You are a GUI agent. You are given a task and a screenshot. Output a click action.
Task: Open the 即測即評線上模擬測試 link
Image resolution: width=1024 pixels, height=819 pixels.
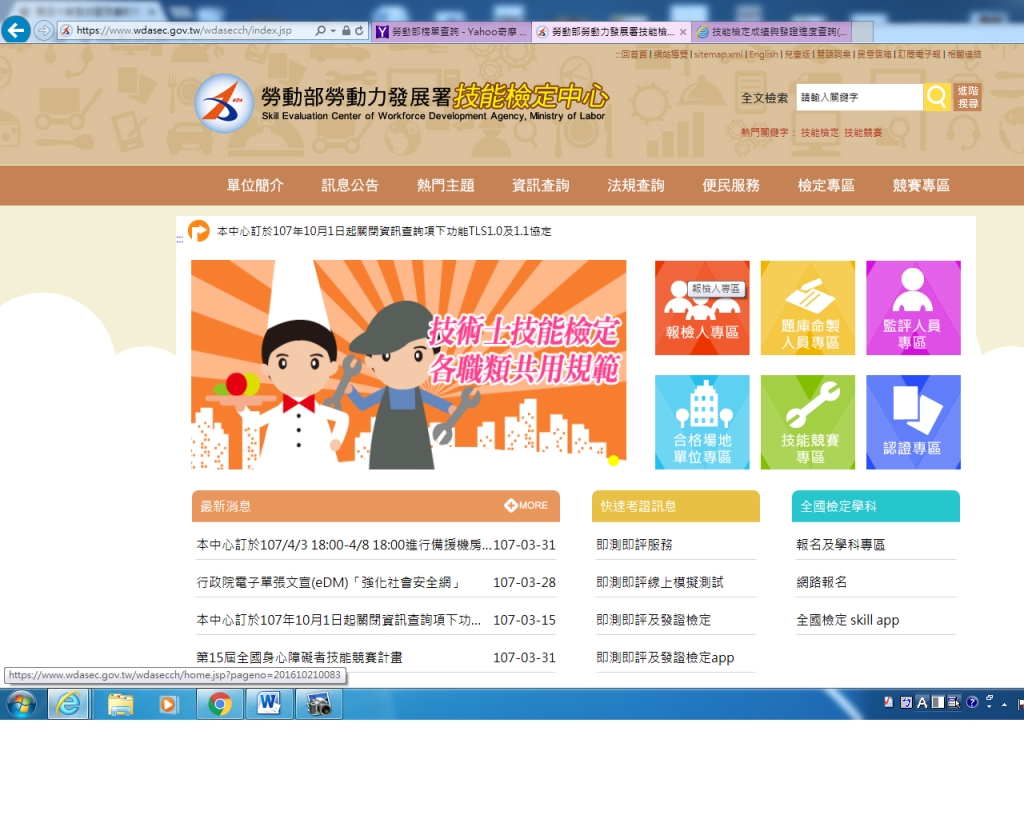(x=659, y=582)
